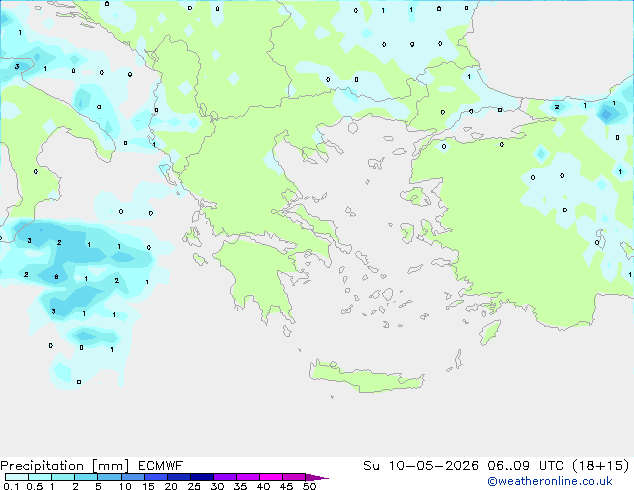Open the weatheronline.co.uk copyright link
Screen dimensions: 634x490
pos(550,481)
